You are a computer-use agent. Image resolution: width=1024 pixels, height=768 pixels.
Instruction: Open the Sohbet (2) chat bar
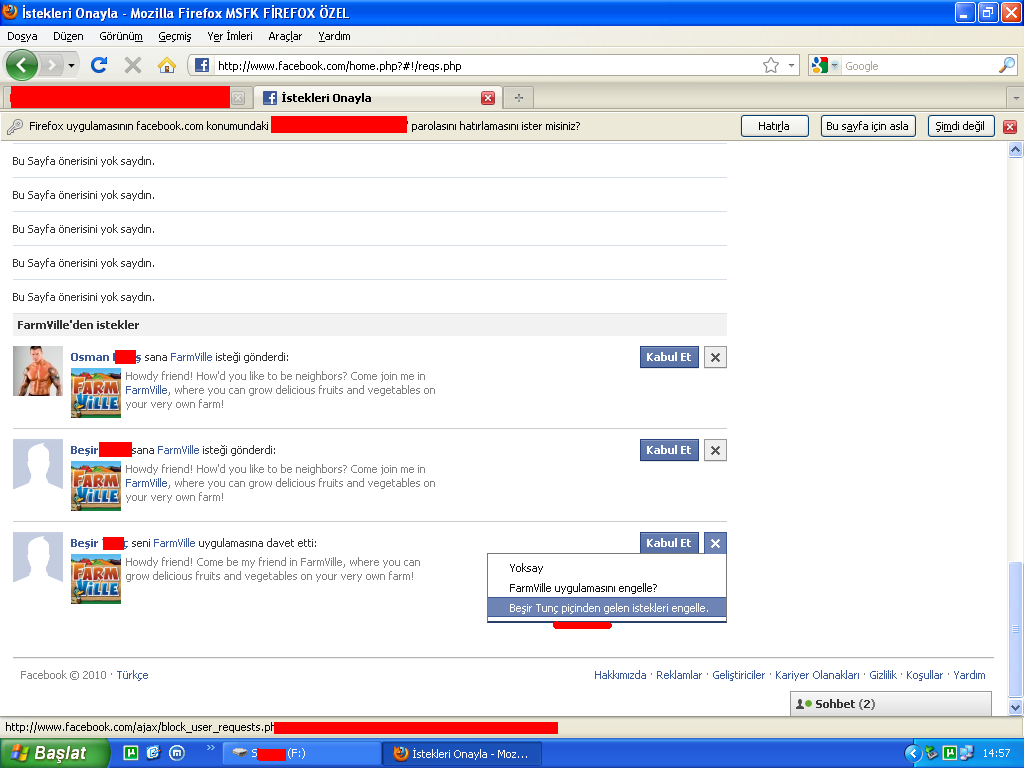point(891,703)
